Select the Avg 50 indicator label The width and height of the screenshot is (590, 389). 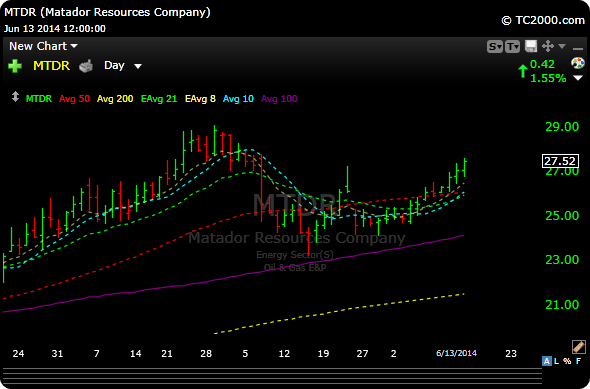click(75, 99)
